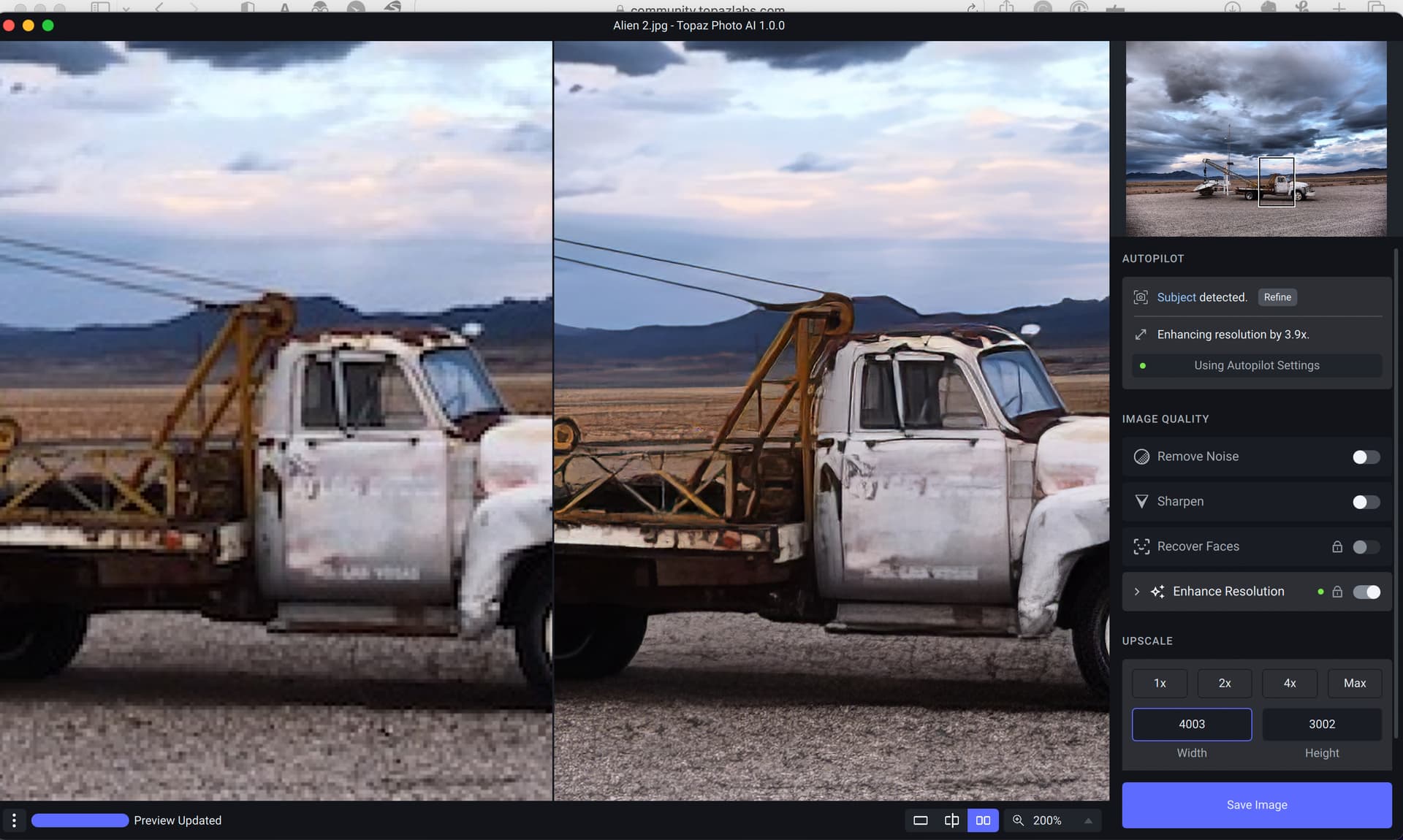
Task: Toggle Recover Faces switch
Action: (1365, 547)
